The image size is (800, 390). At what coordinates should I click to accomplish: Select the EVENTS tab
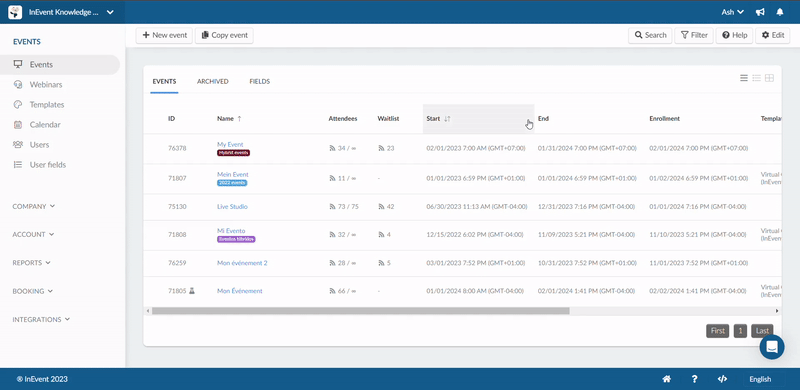[x=164, y=82]
